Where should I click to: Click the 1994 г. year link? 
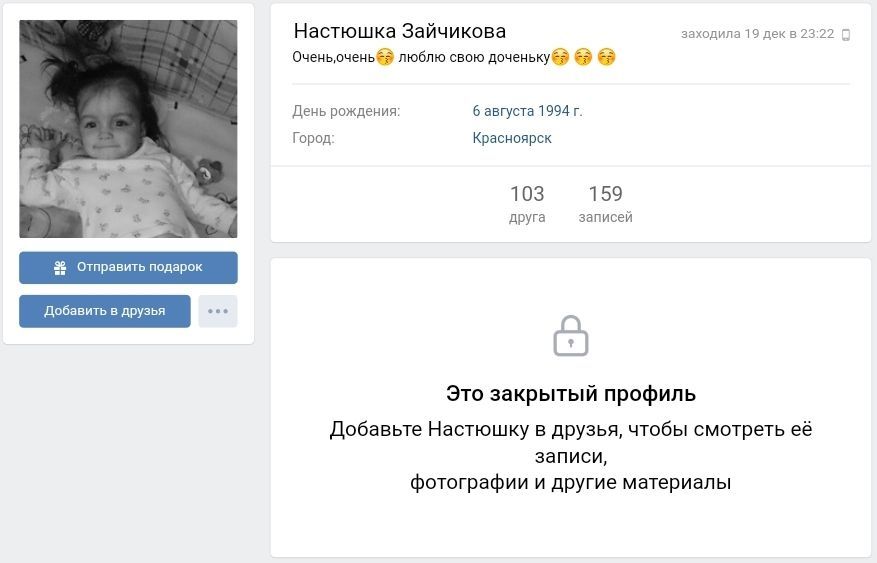pyautogui.click(x=560, y=111)
